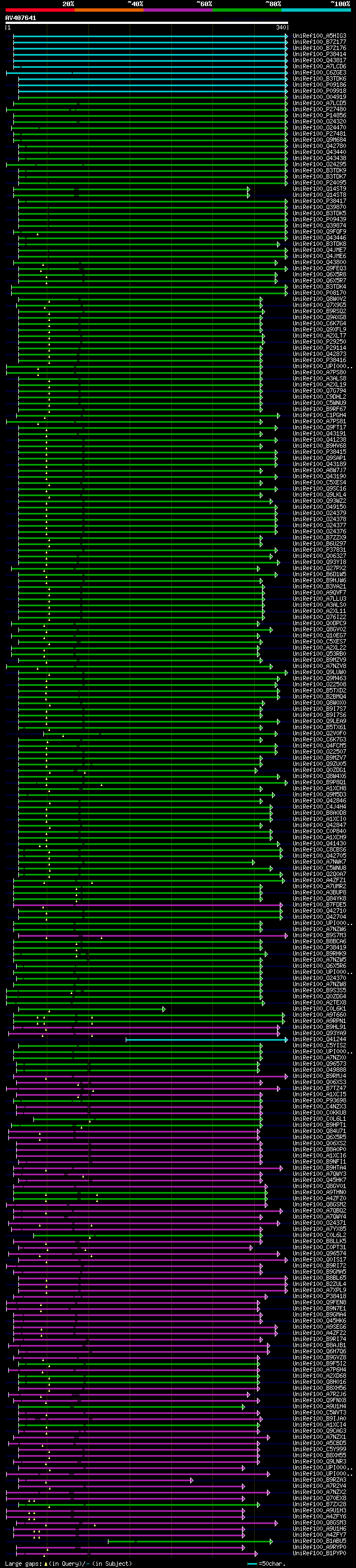Open hit UniRef100_Q14ST9
This screenshot has width=356, height=1568.
[319, 189]
